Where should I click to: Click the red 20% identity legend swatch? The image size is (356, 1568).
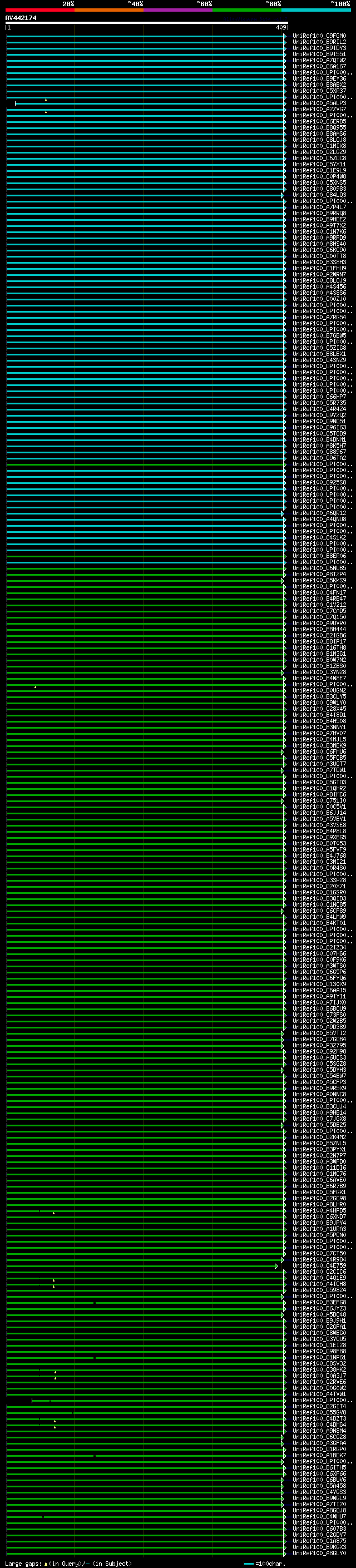pos(39,10)
